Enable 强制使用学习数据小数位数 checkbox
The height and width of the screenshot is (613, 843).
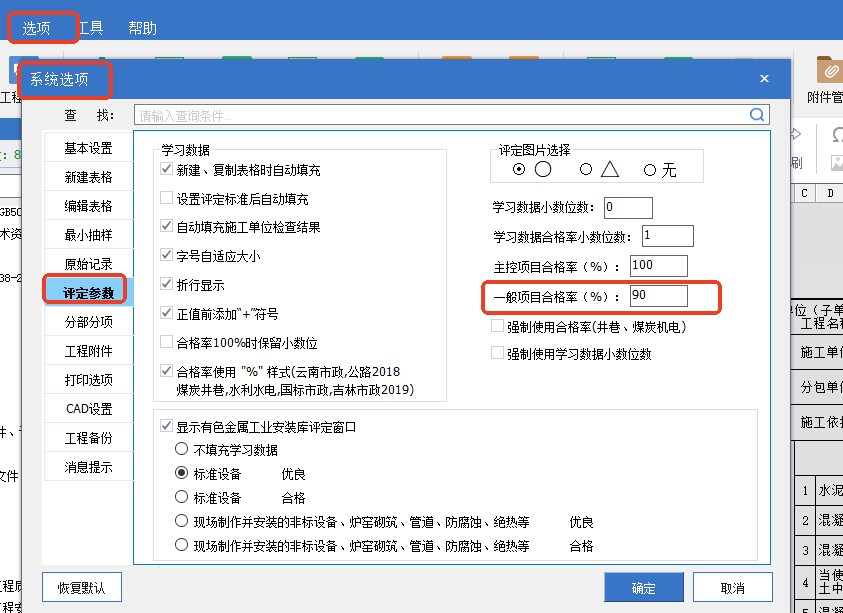(x=497, y=353)
